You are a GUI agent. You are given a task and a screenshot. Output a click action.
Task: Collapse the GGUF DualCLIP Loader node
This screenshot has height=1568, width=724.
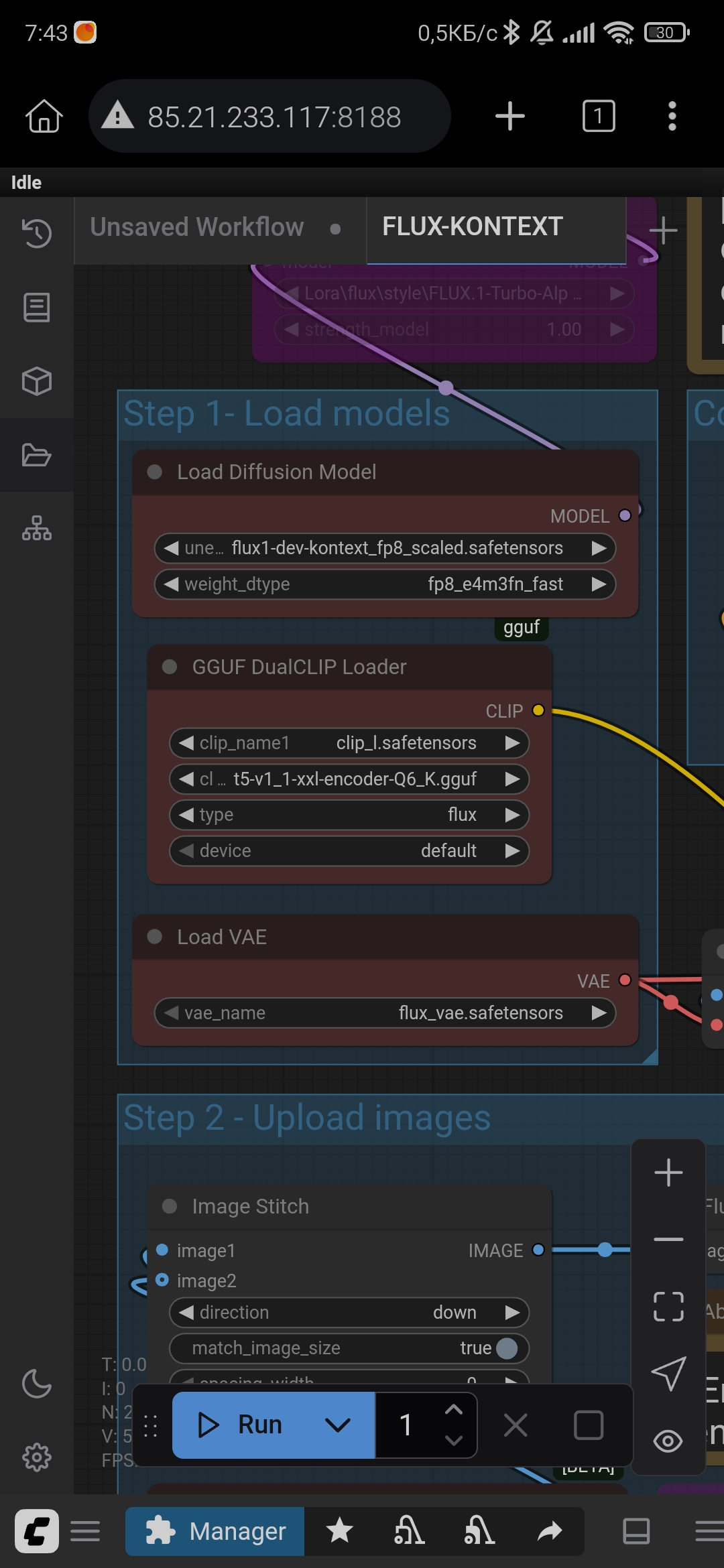(x=170, y=667)
